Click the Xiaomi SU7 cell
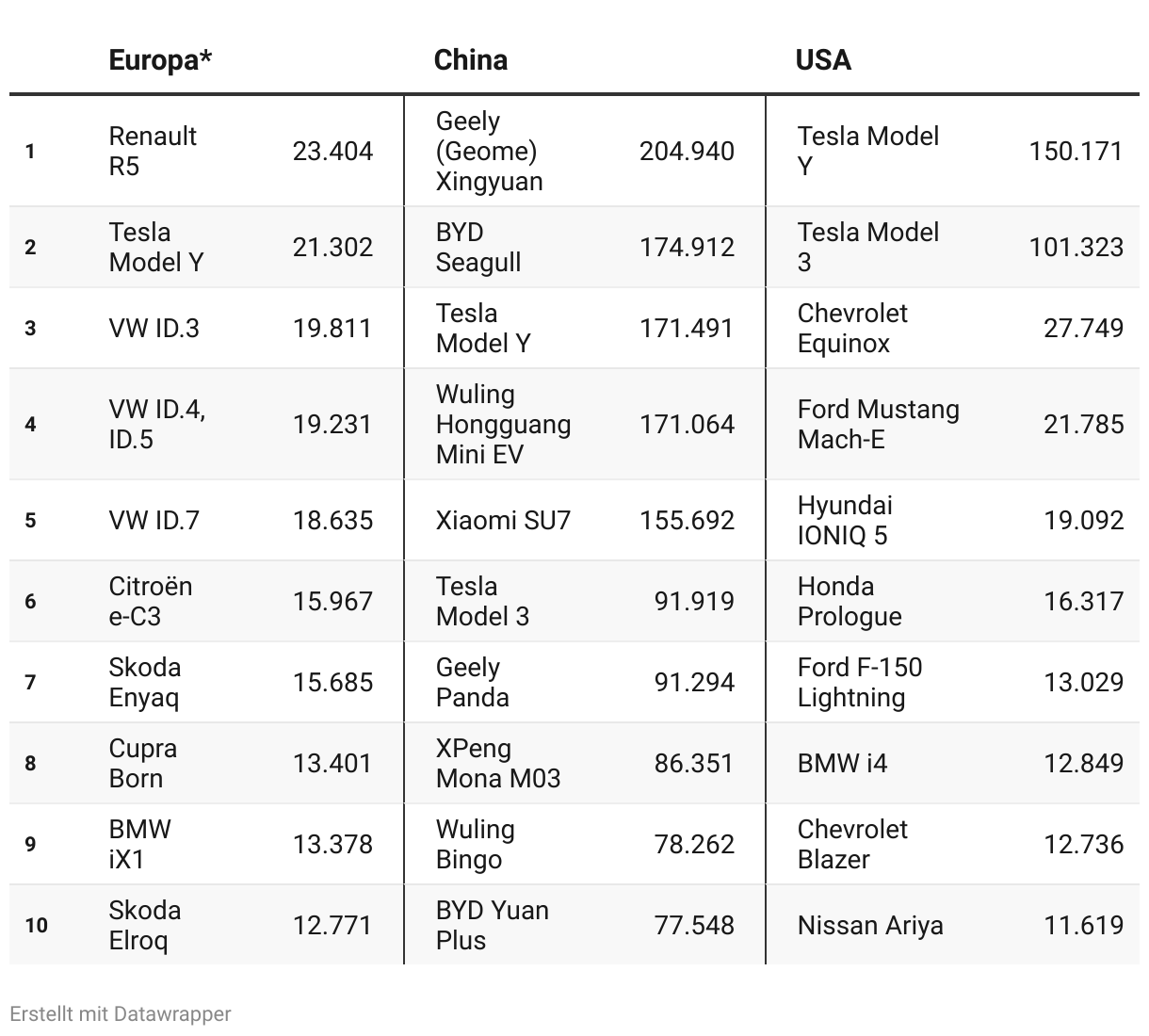This screenshot has height=1036, width=1149. point(503,520)
